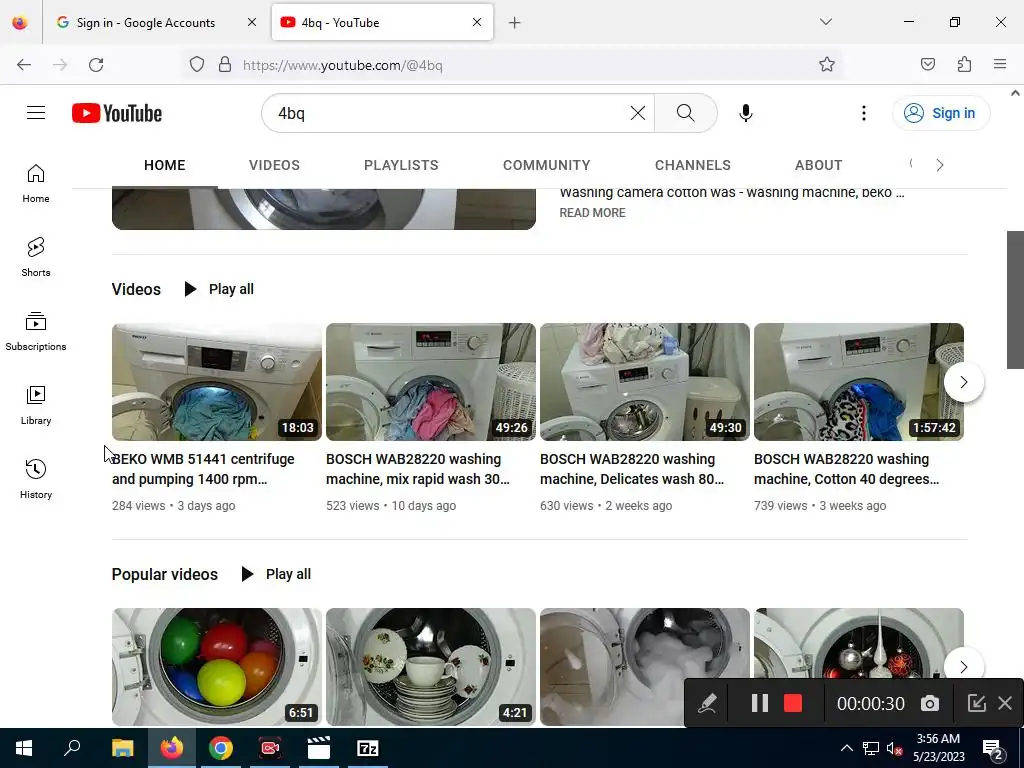Switch to the VIDEOS tab

click(x=274, y=165)
